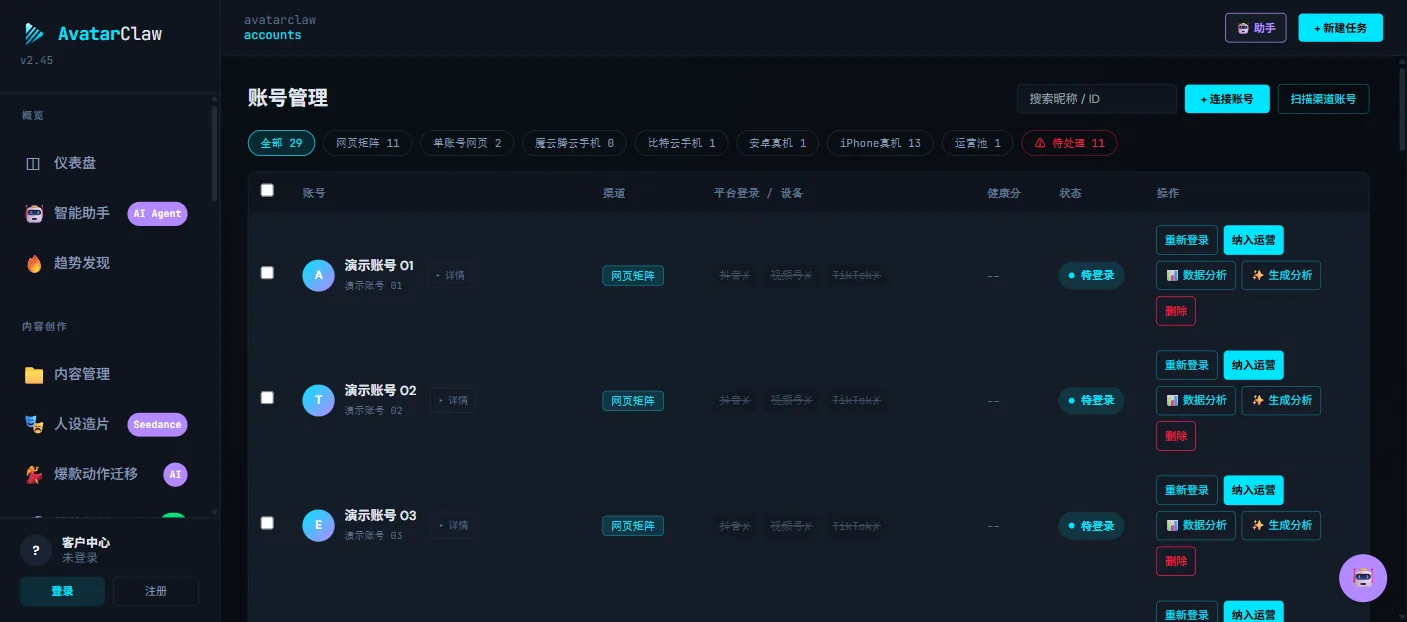Image resolution: width=1407 pixels, height=622 pixels.
Task: Click the 登录 button in the sidebar
Action: [x=62, y=591]
